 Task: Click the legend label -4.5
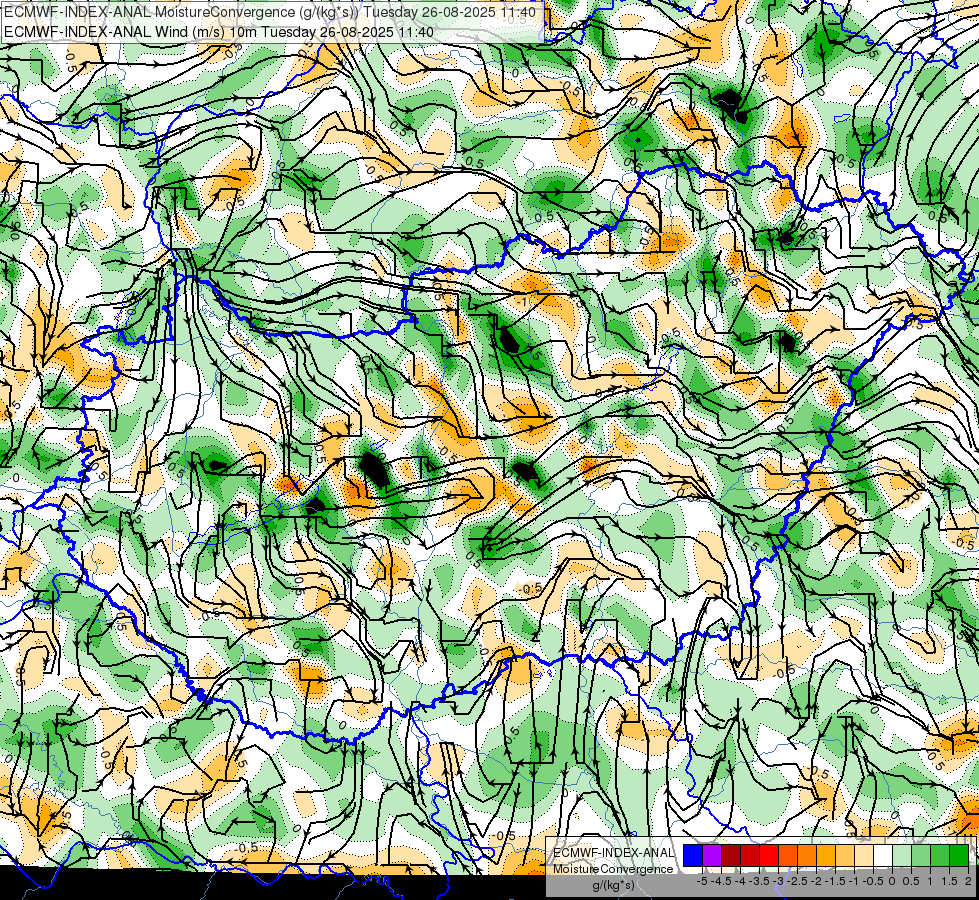721,881
